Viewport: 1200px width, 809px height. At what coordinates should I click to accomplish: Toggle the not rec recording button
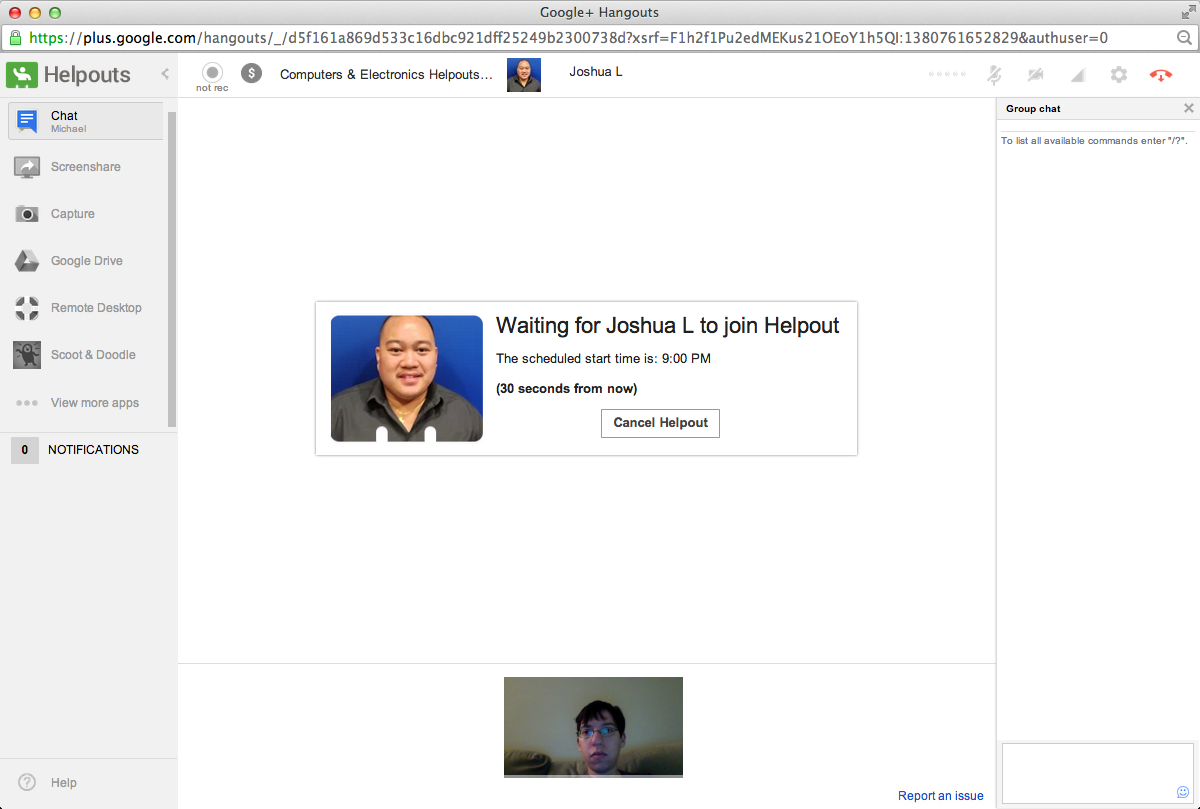(x=212, y=77)
